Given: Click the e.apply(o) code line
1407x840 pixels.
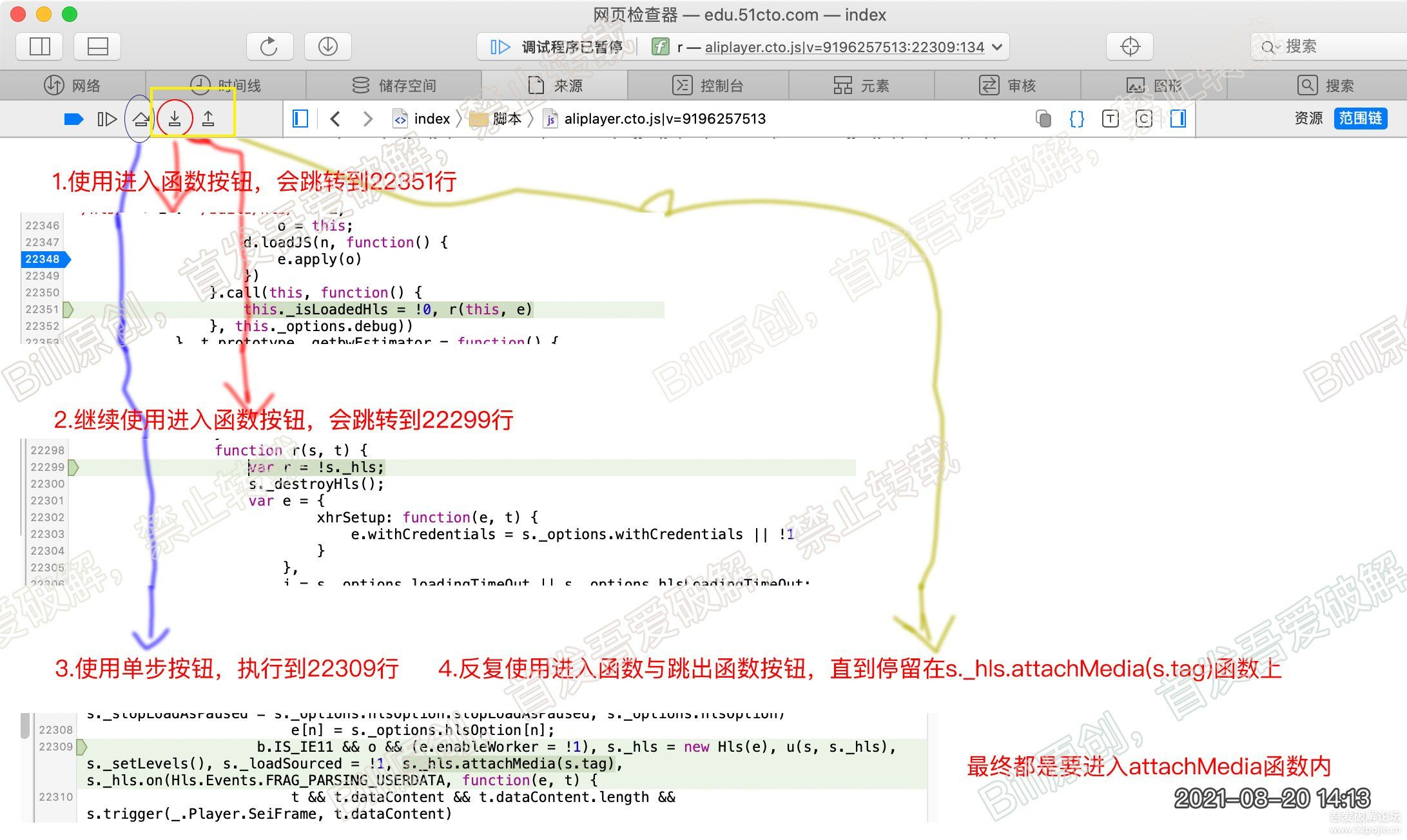Looking at the screenshot, I should coord(320,259).
